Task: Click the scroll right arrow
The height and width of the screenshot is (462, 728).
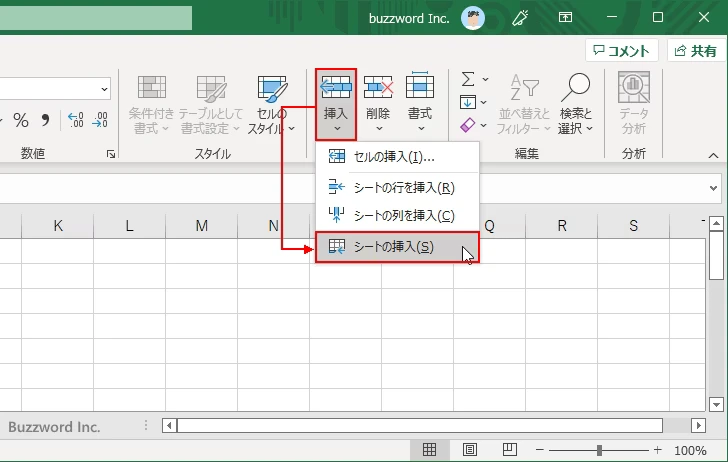Action: click(x=698, y=425)
